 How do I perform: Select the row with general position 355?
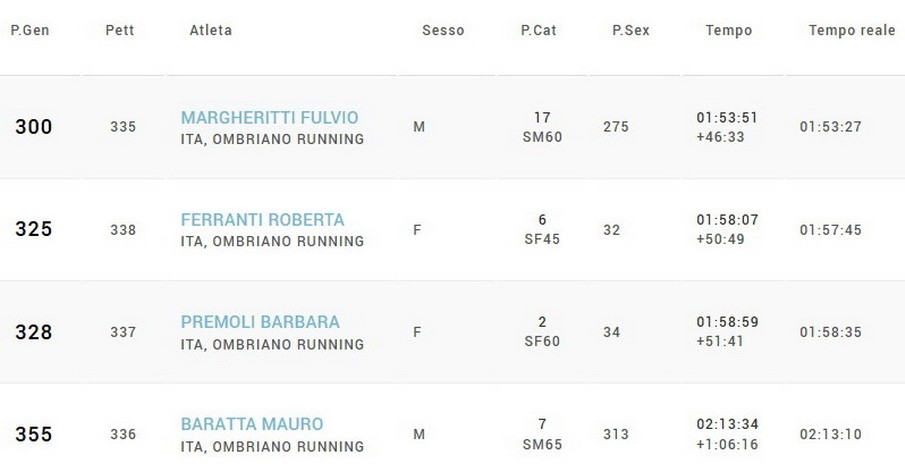(x=34, y=435)
